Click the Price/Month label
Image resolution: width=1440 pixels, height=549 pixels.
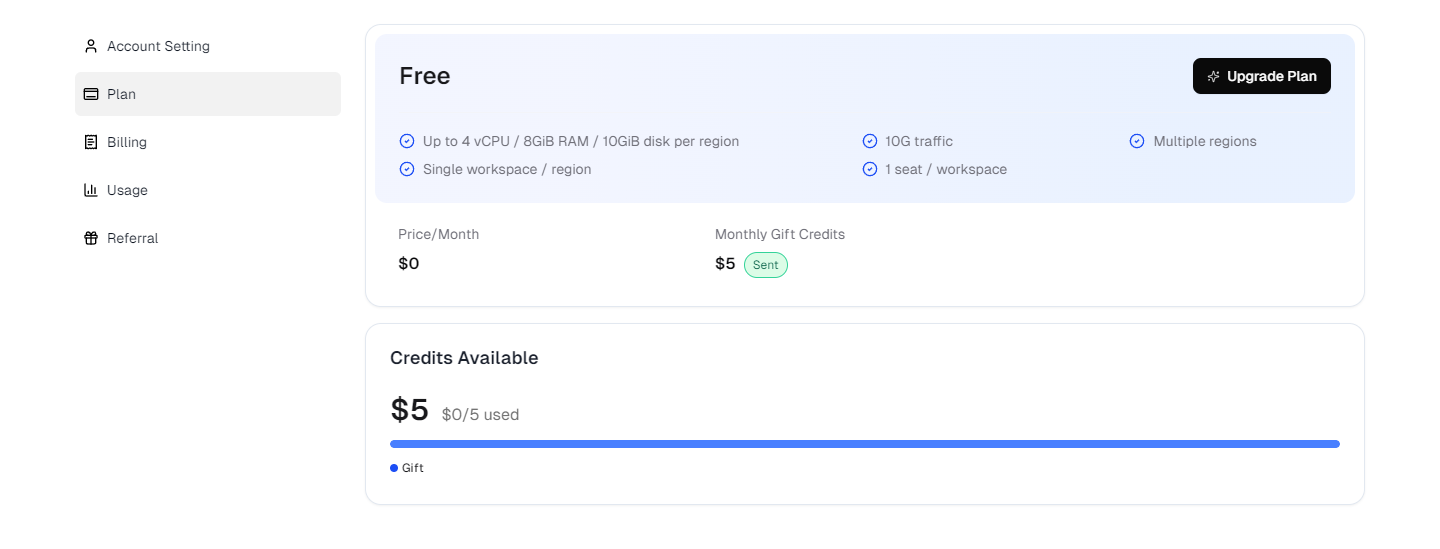pos(439,234)
